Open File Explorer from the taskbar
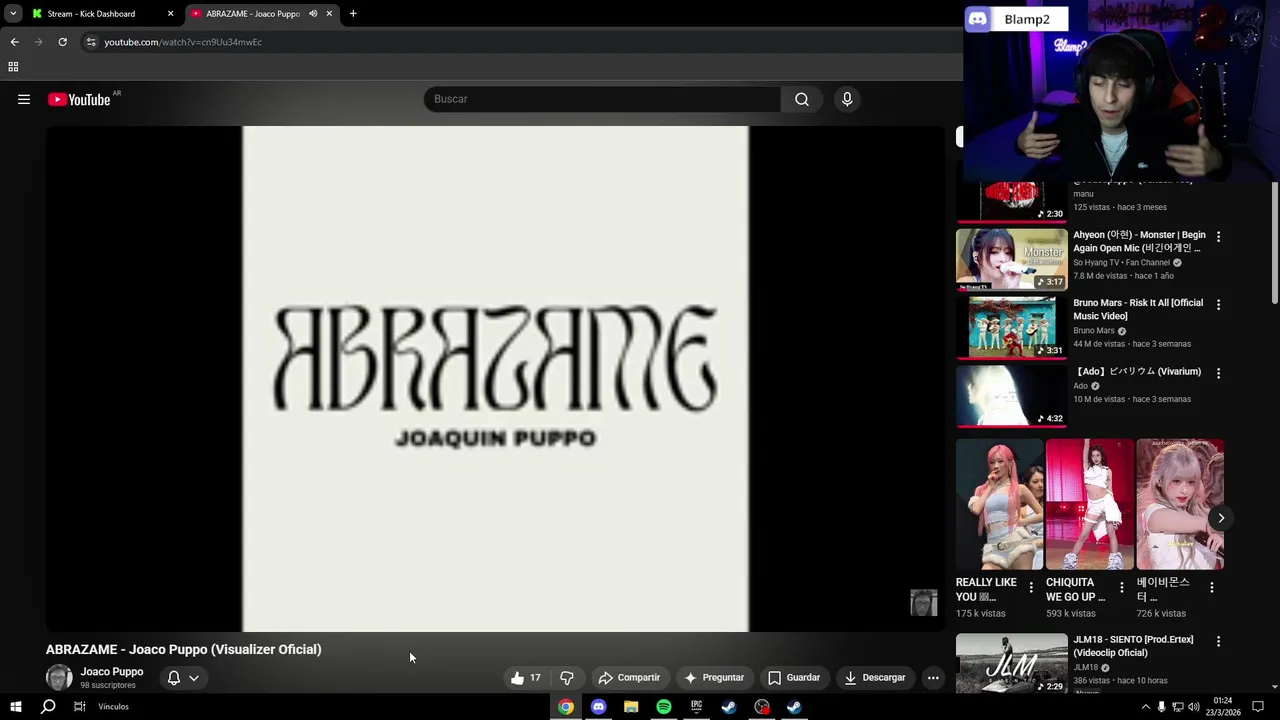 631,707
